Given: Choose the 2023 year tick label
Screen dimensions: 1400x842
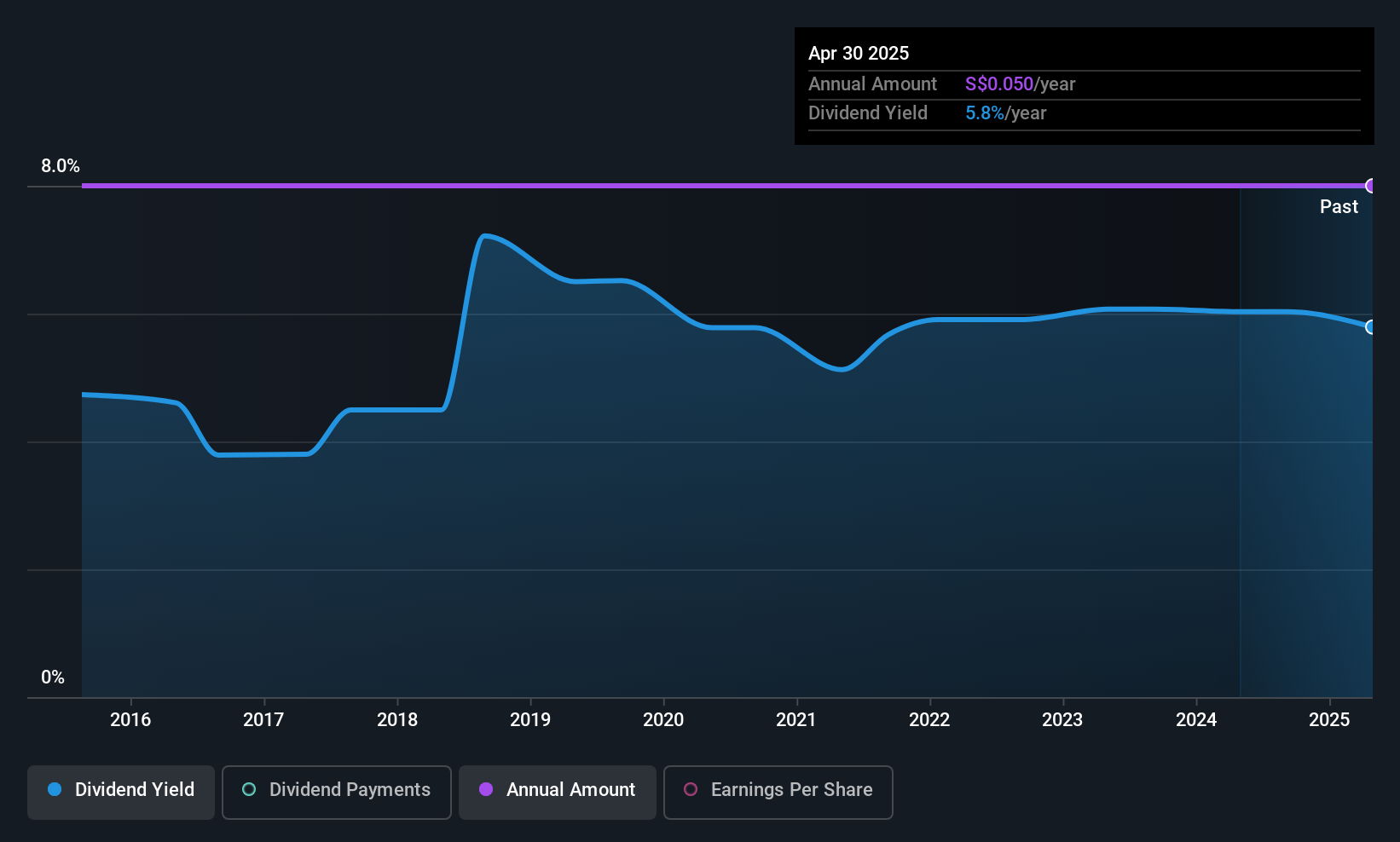Looking at the screenshot, I should pyautogui.click(x=1062, y=720).
